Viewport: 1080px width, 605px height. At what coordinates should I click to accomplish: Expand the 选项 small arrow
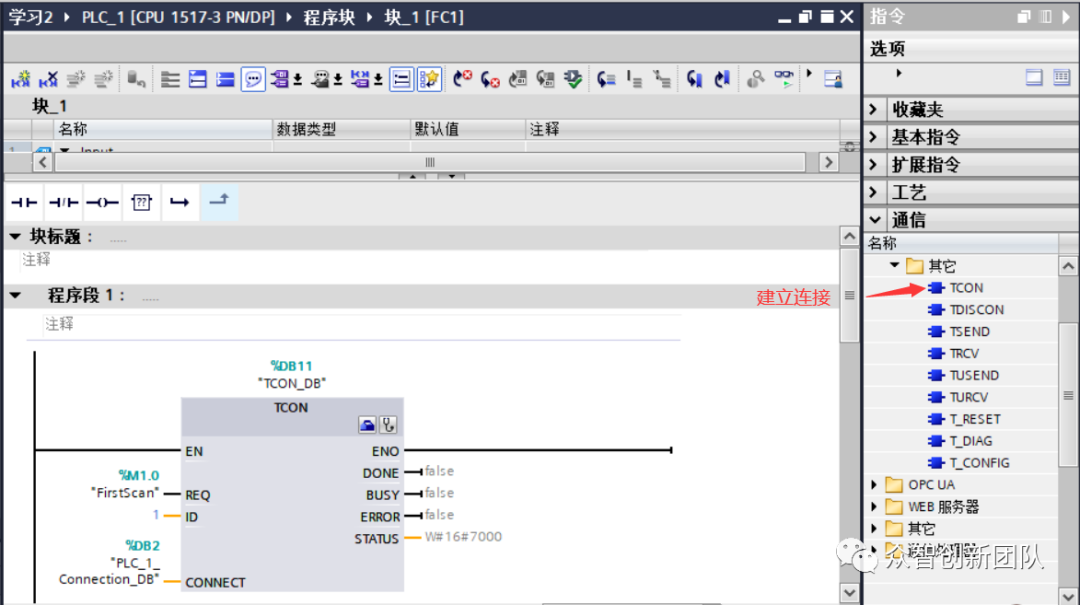click(899, 73)
